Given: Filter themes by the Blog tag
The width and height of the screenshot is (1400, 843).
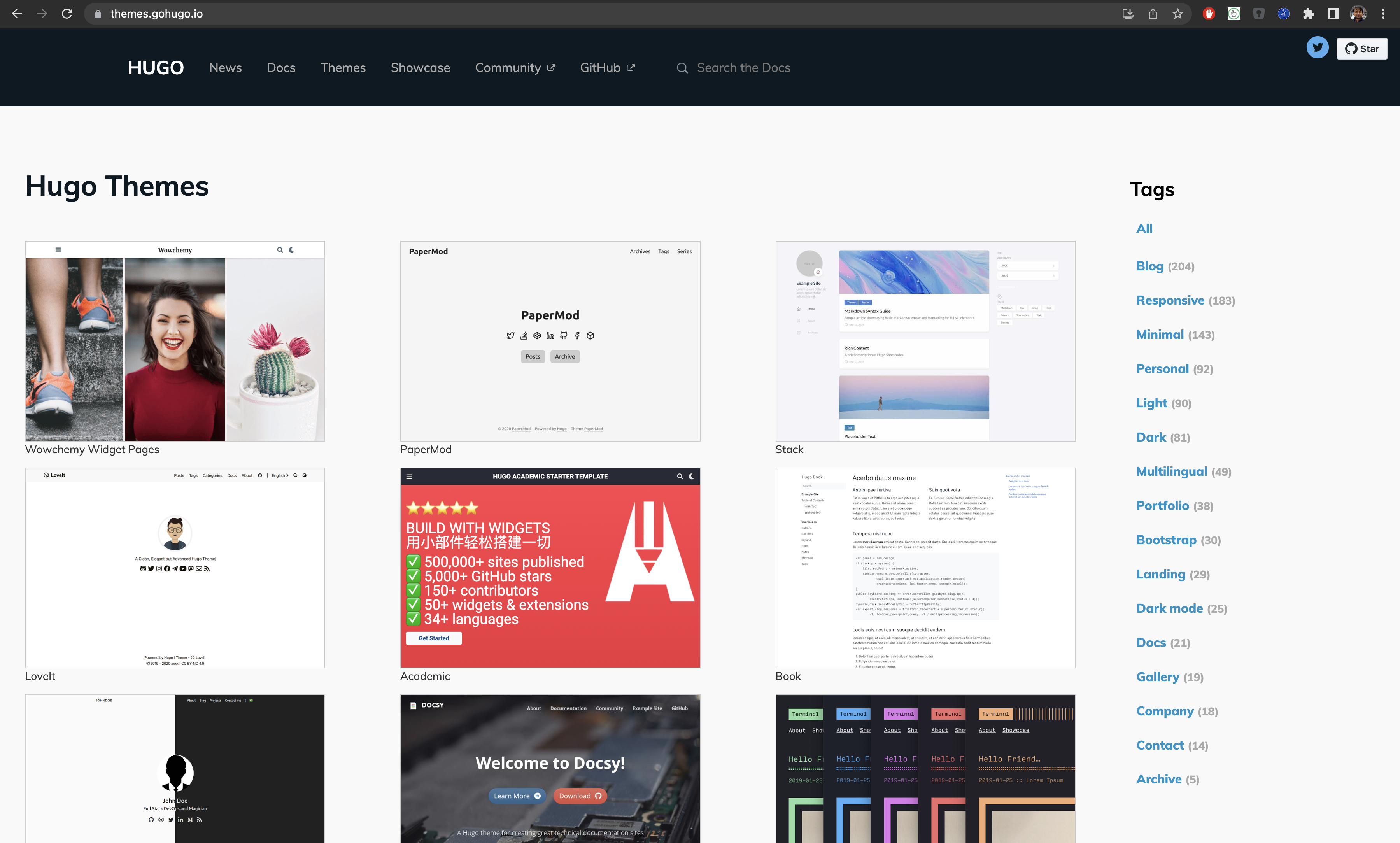Looking at the screenshot, I should point(1149,266).
